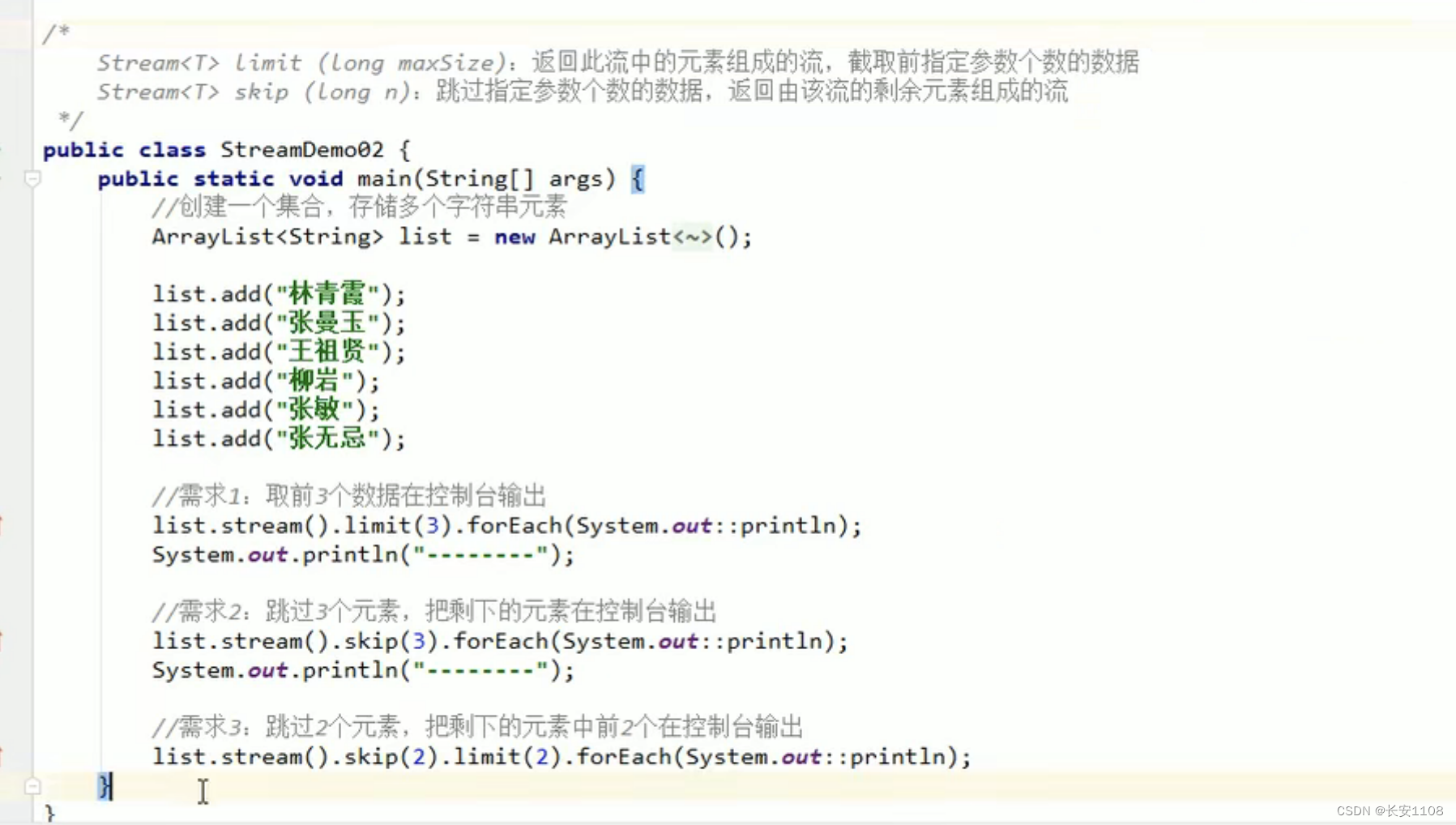Expand the folded <~> diamond in new ArrayList
Viewport: 1456px width, 825px height.
pos(692,237)
